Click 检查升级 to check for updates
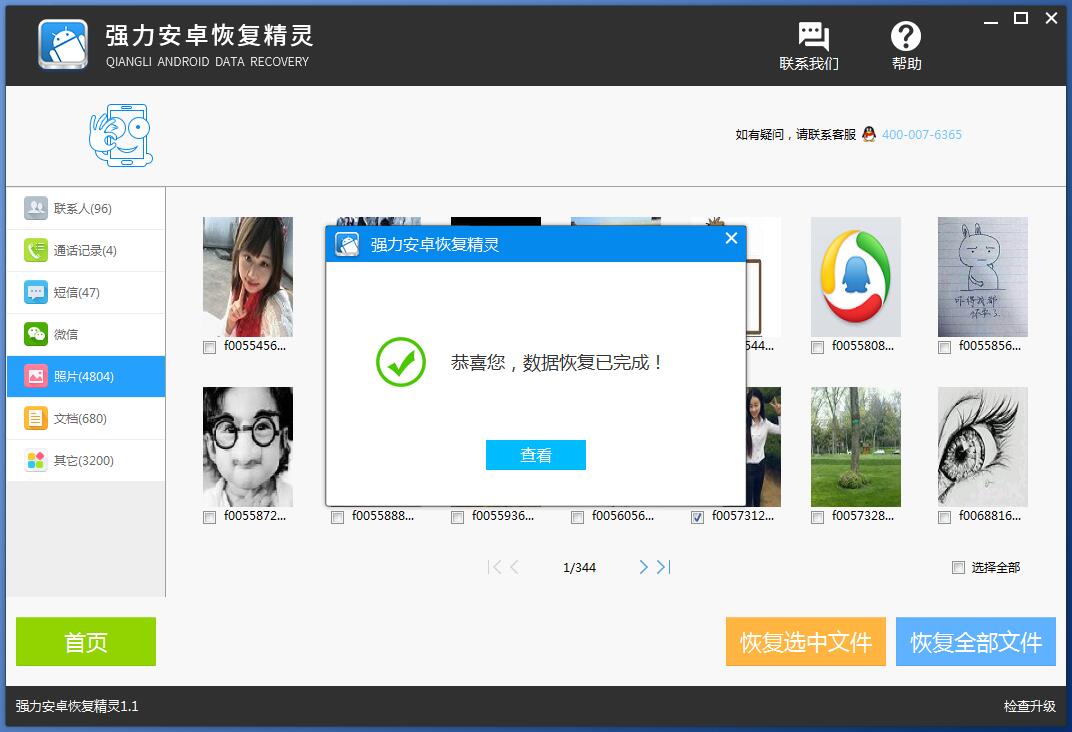This screenshot has height=732, width=1072. (1032, 705)
